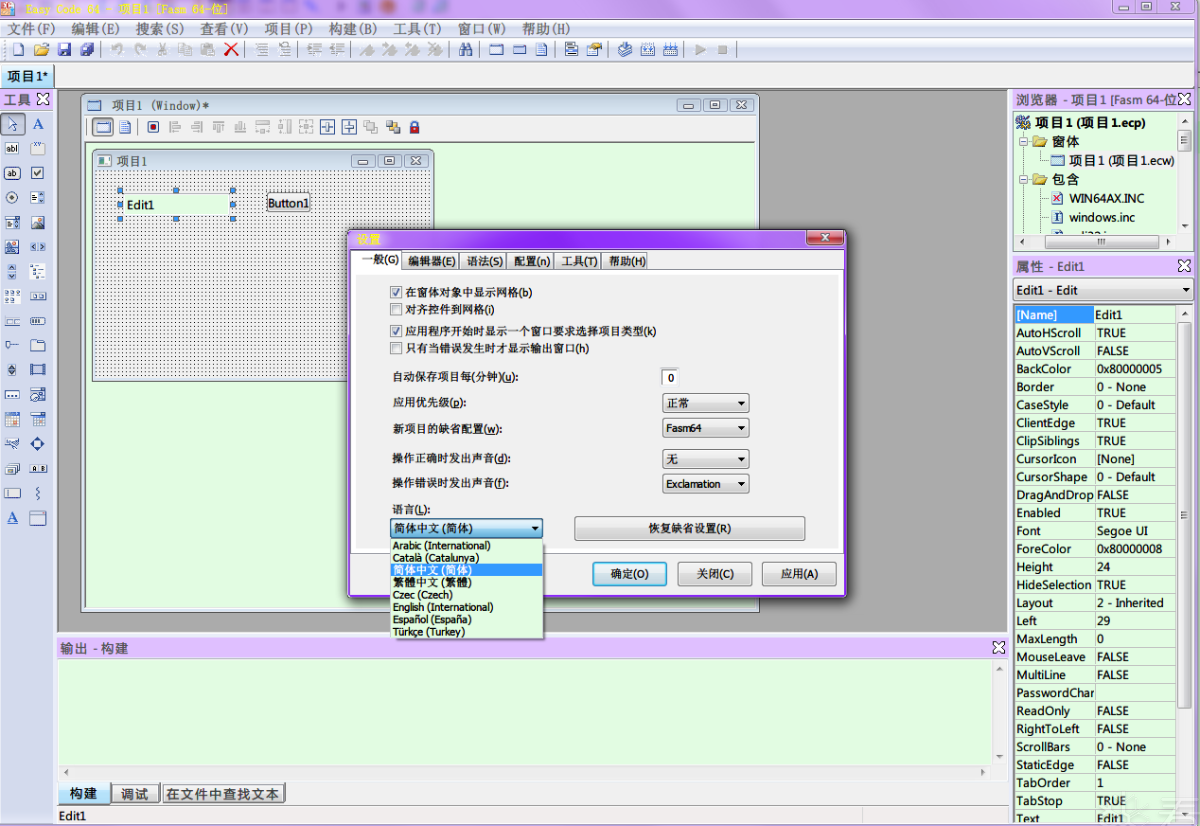
Task: Click the red stop-circle icon in designer toolbar
Action: click(x=153, y=127)
